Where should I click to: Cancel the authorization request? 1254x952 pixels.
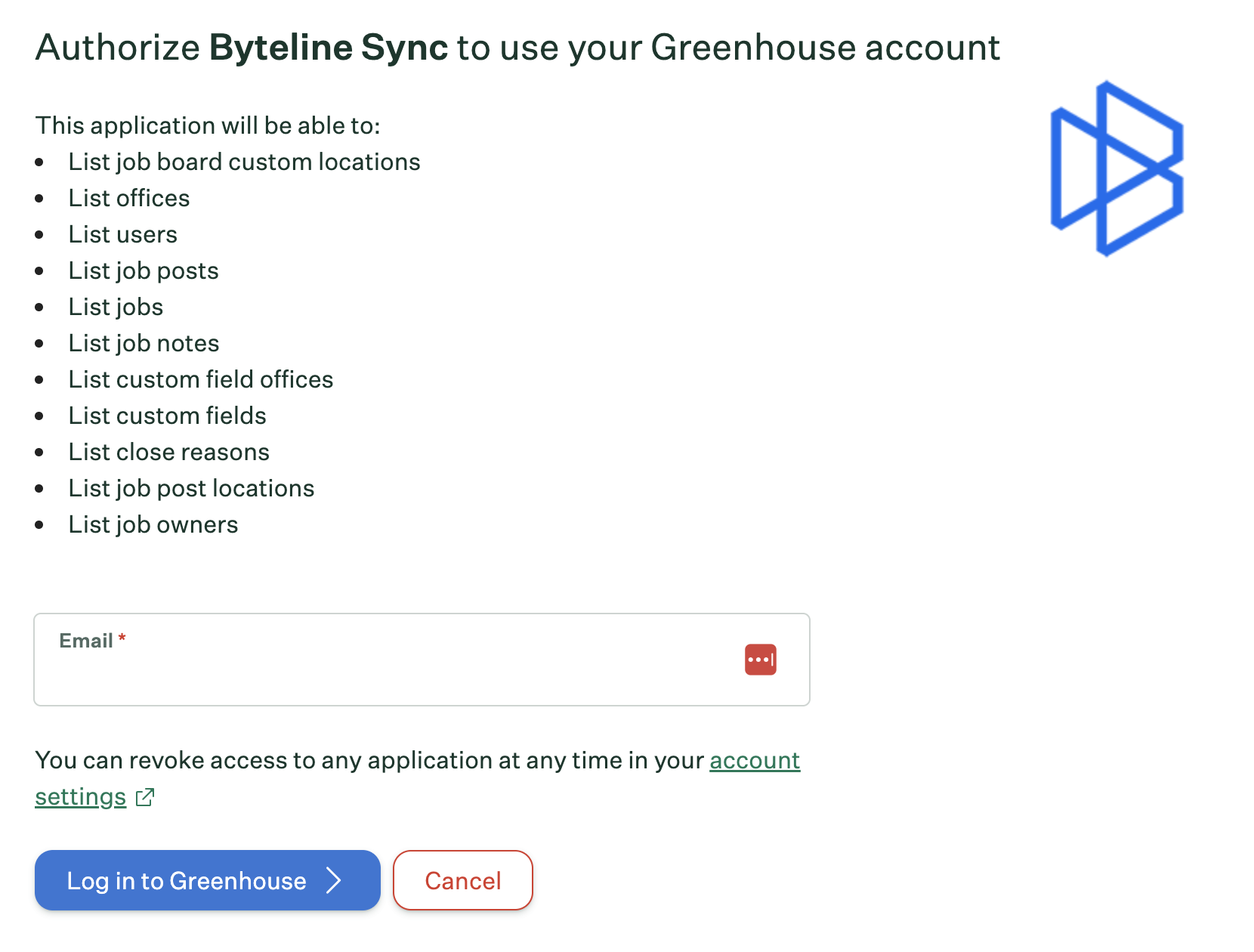coord(462,880)
